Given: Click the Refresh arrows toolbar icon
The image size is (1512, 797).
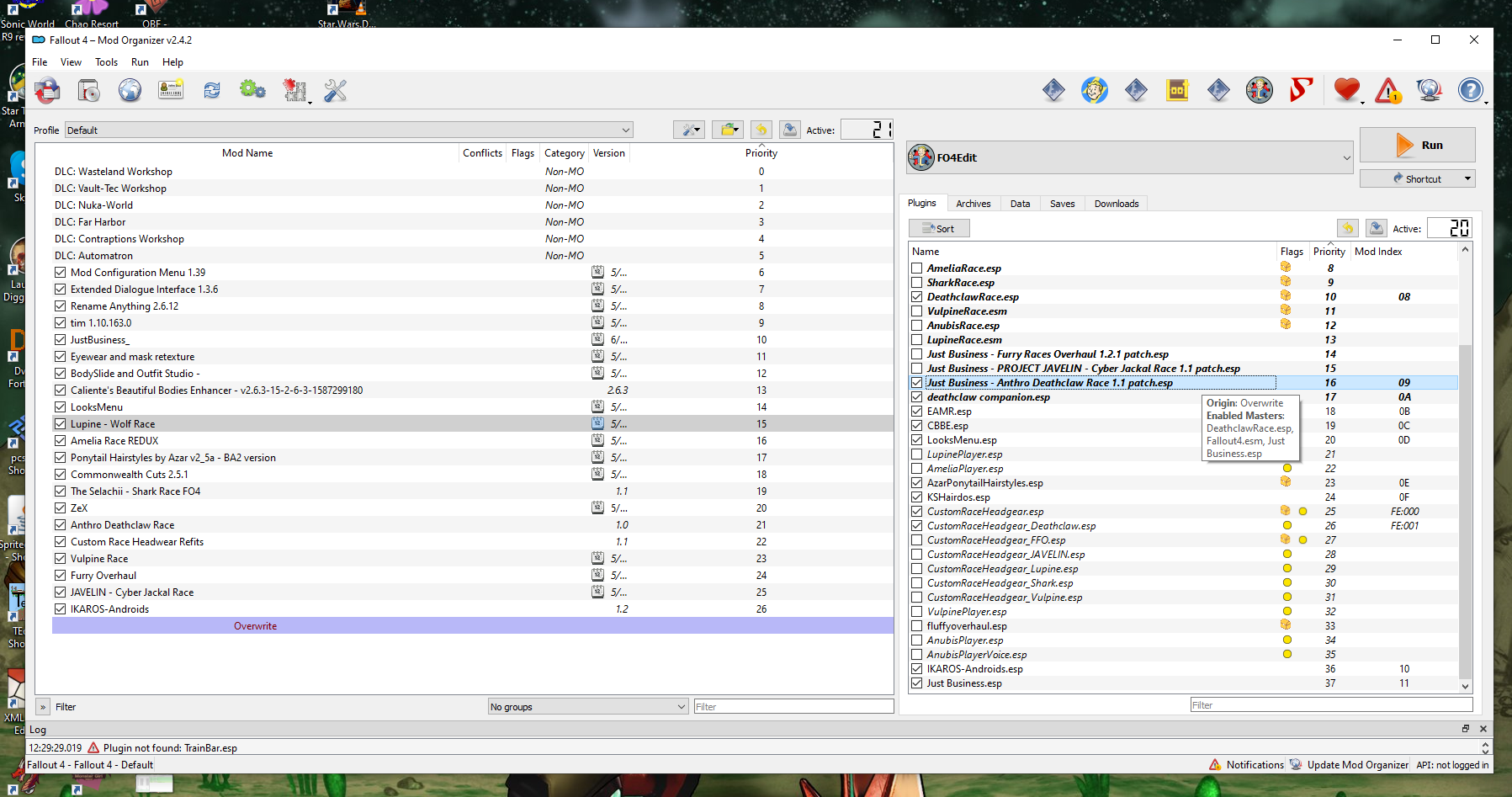Looking at the screenshot, I should (212, 90).
